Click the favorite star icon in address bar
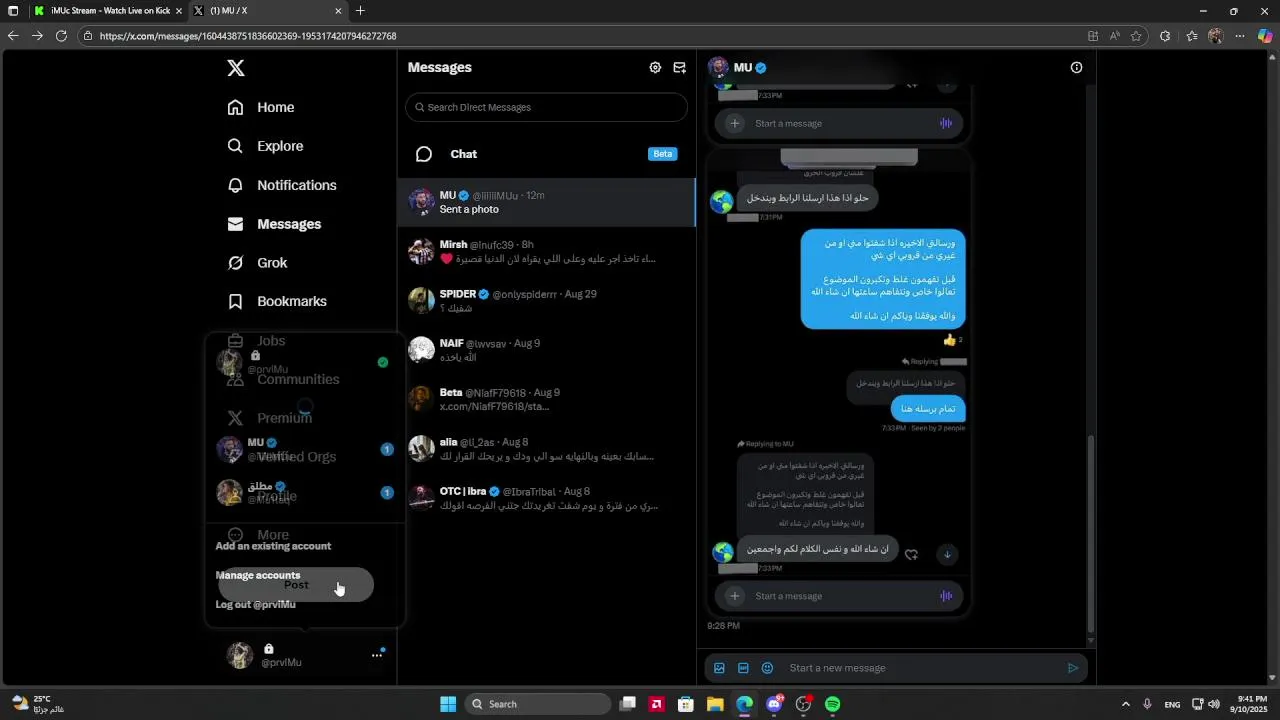Image resolution: width=1280 pixels, height=720 pixels. [x=1136, y=36]
